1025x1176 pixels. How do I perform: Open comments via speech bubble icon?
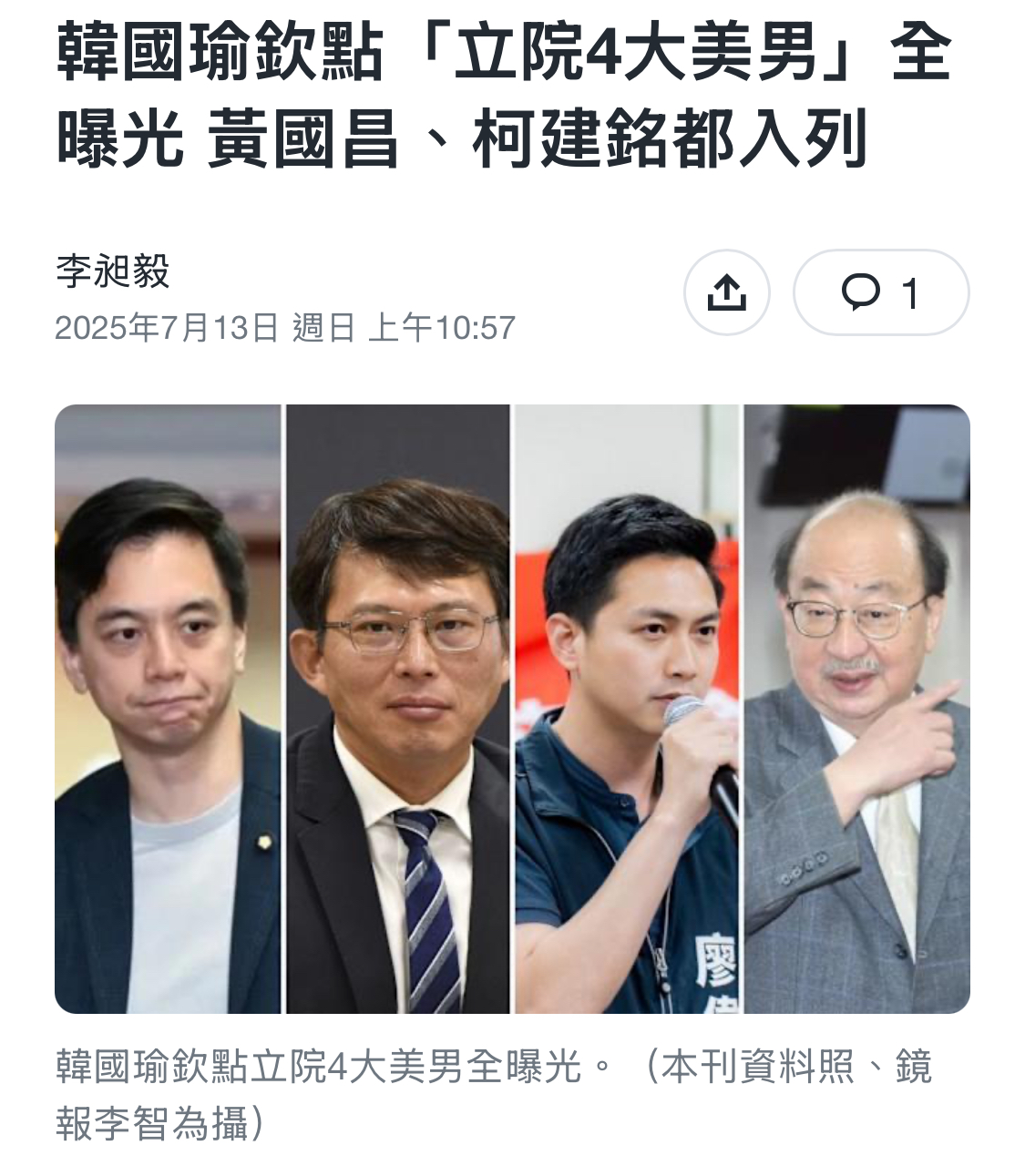tap(860, 293)
